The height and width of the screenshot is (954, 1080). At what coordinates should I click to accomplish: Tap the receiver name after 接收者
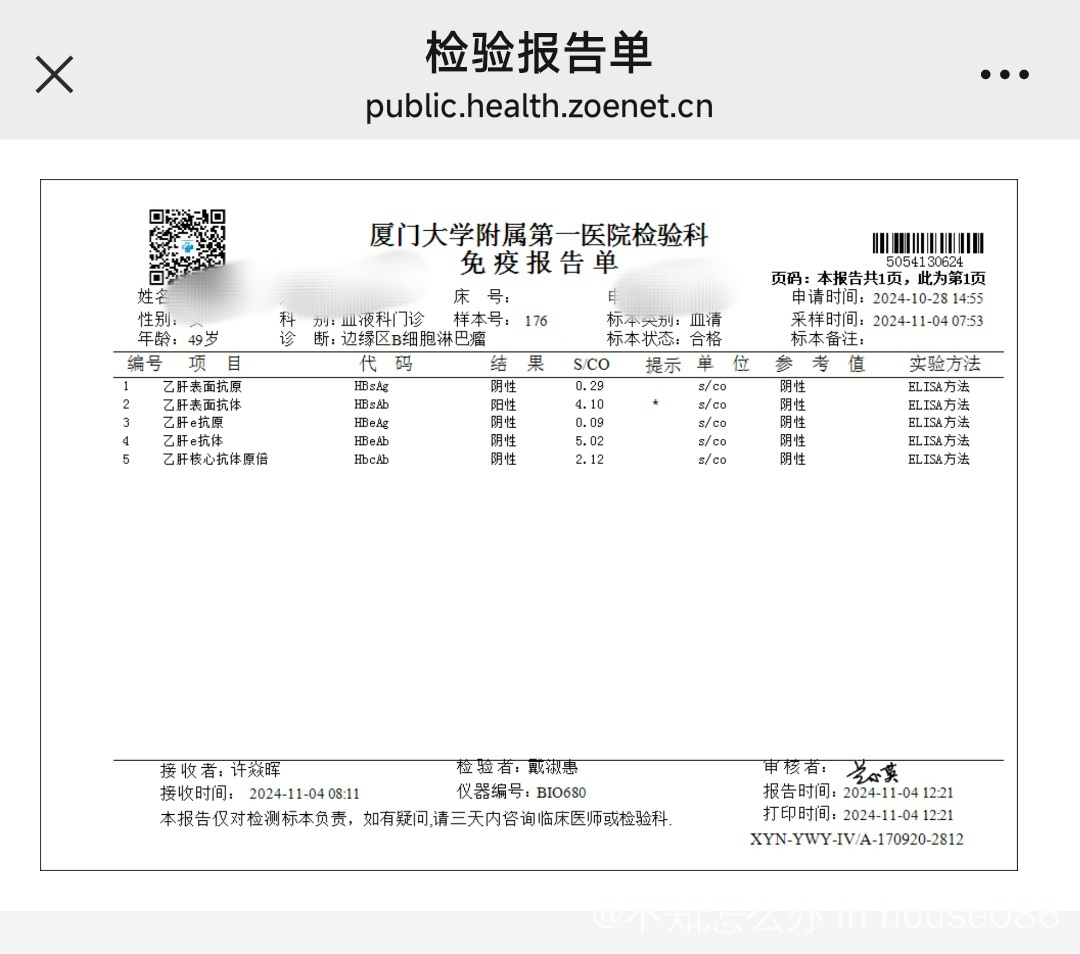[x=256, y=770]
